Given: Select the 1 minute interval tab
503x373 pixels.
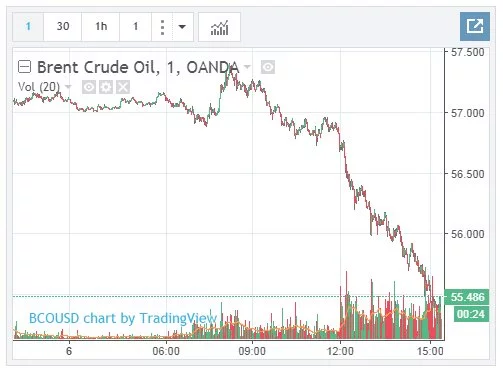Looking at the screenshot, I should 28,27.
